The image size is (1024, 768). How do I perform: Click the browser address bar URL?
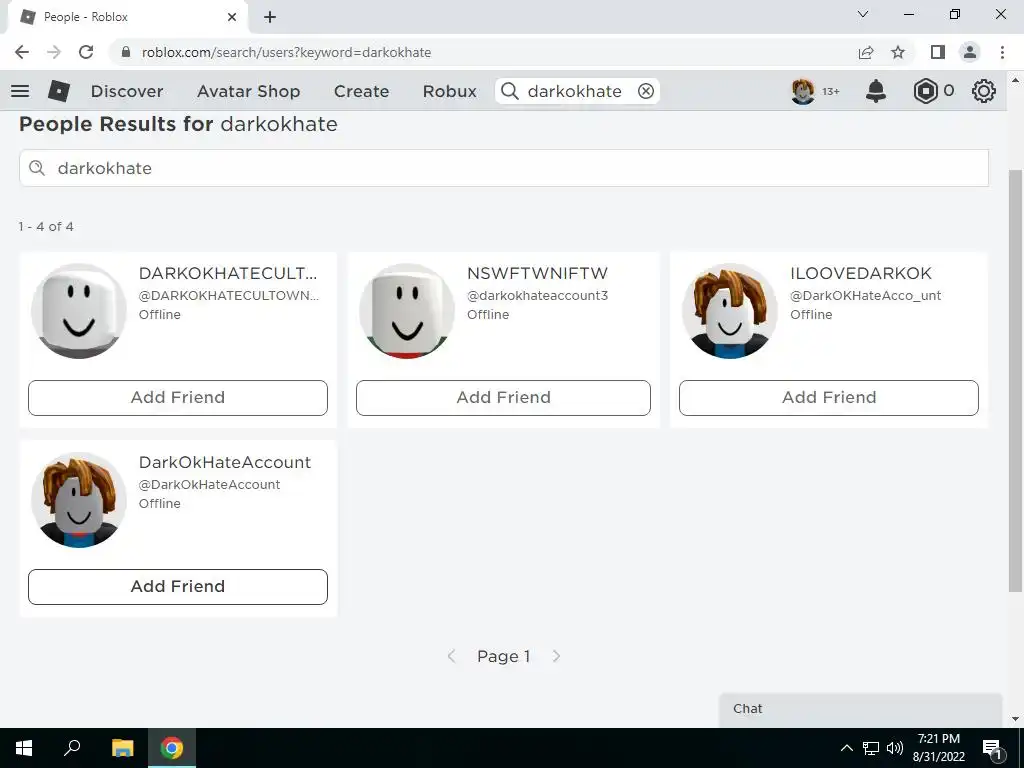coord(286,52)
